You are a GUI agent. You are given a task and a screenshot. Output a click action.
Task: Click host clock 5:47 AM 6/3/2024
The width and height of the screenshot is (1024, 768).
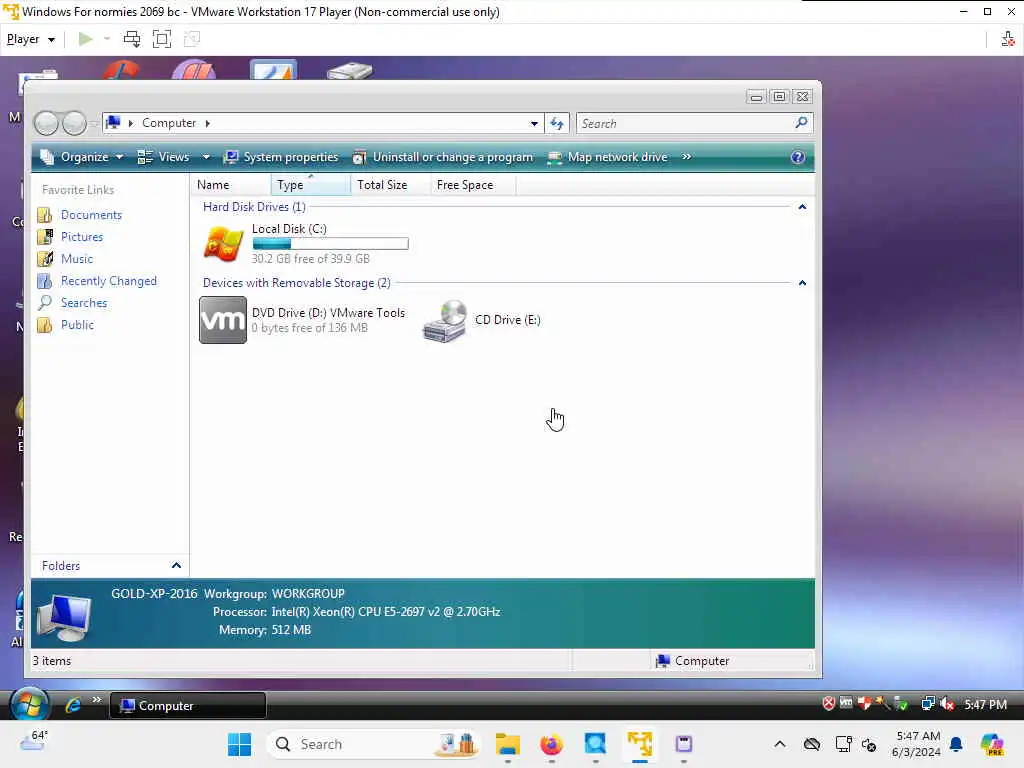916,744
